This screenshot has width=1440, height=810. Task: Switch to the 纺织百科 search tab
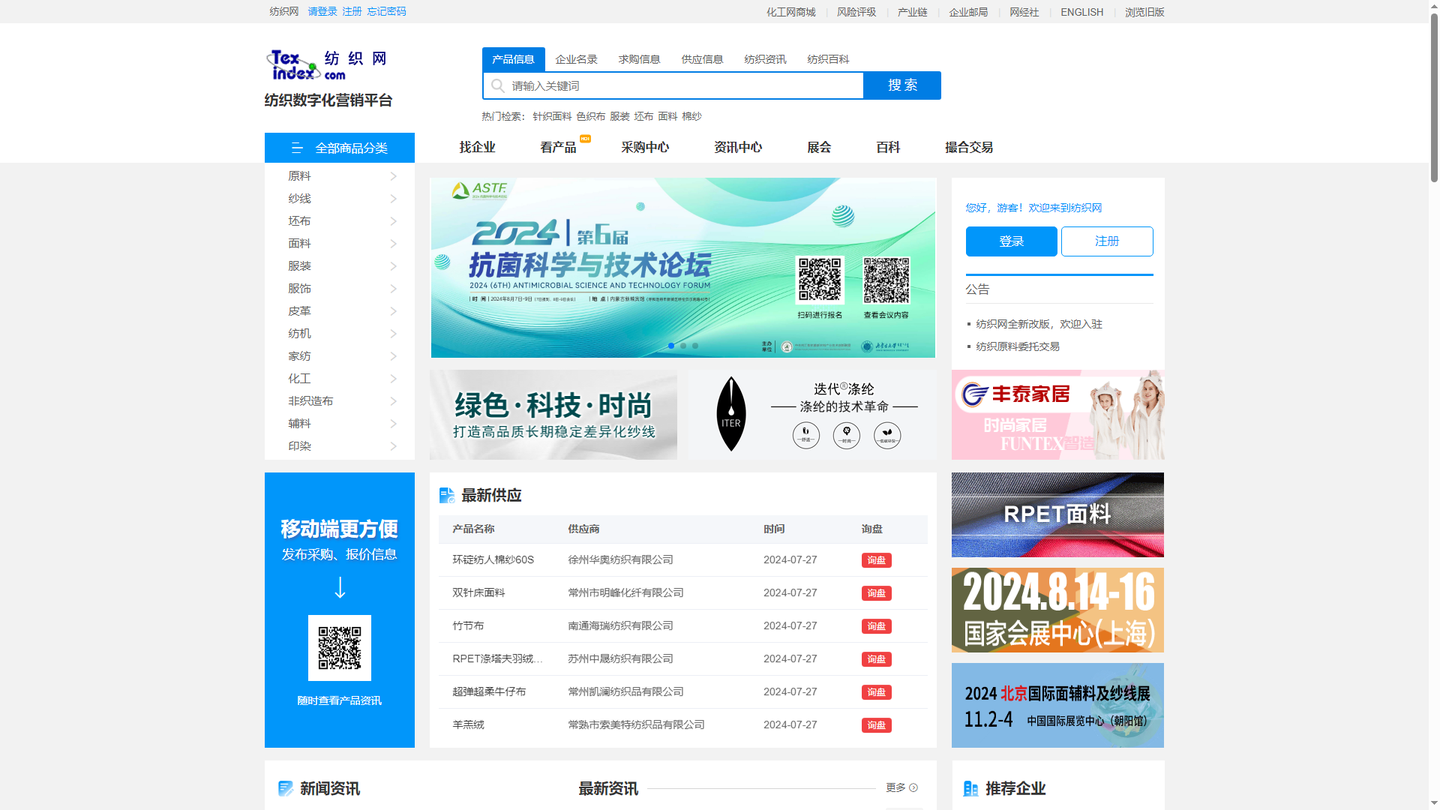coord(828,59)
